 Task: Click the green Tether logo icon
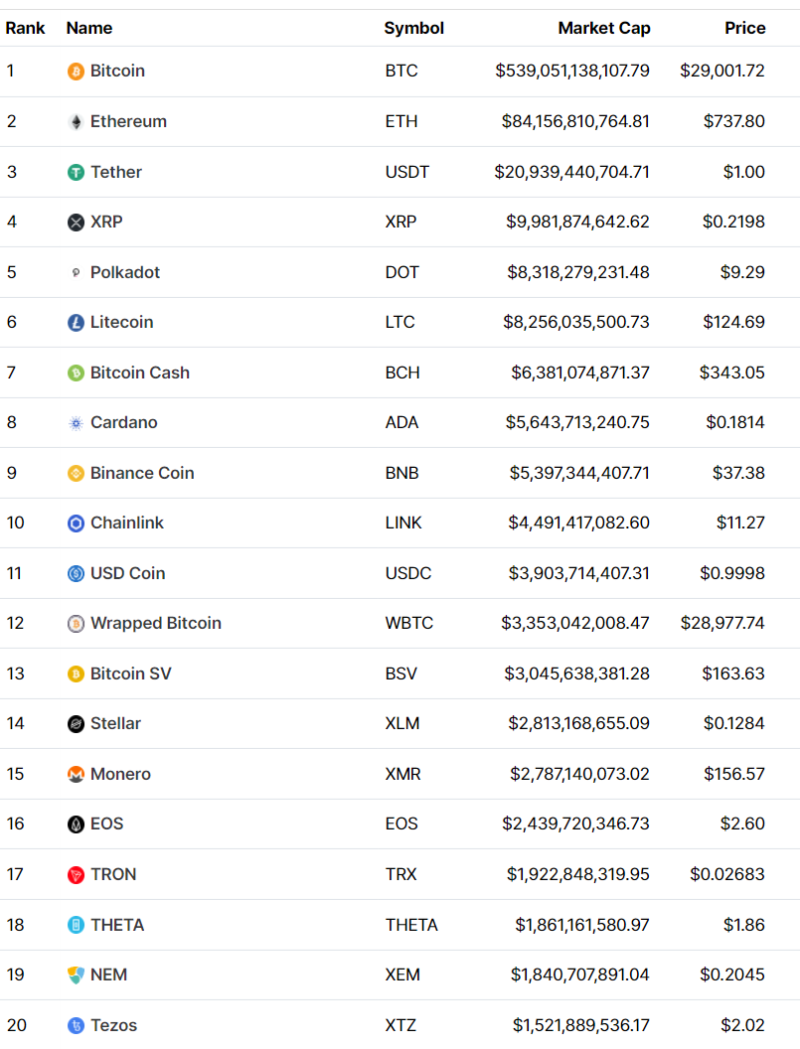76,172
